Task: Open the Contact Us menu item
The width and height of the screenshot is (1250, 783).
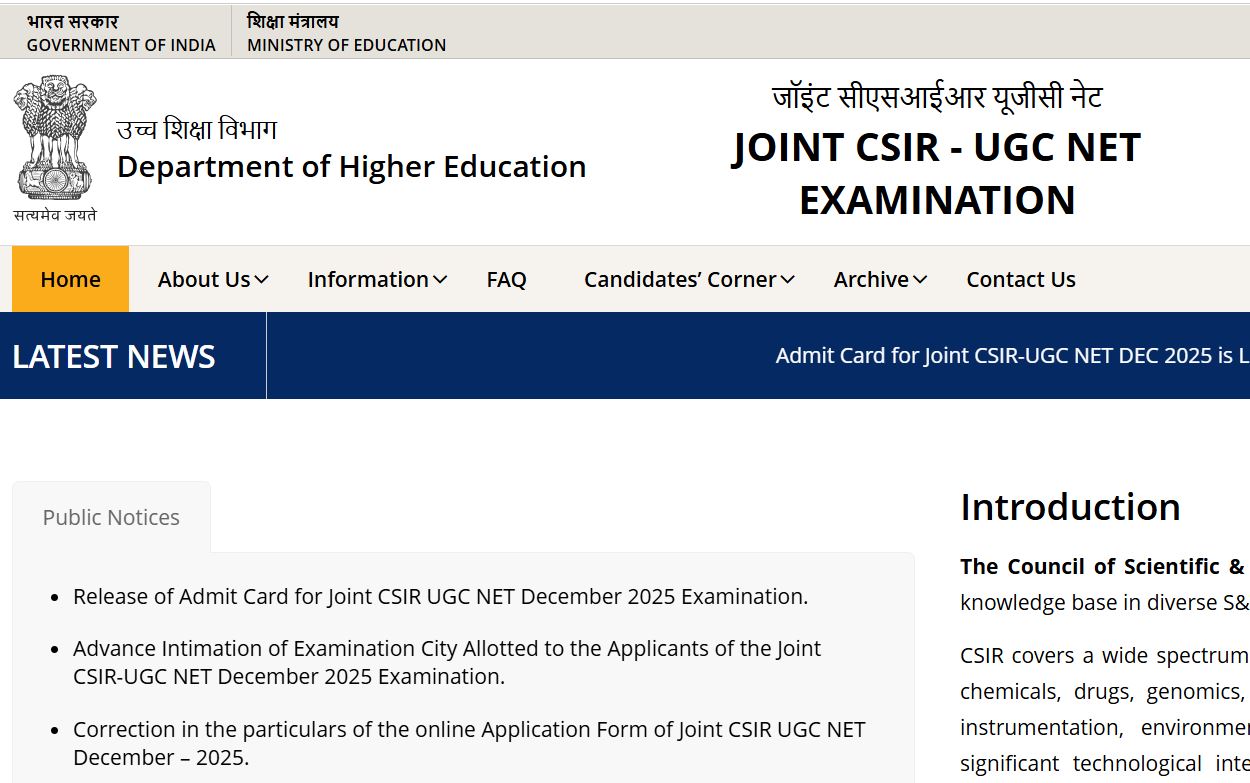Action: pos(1020,279)
